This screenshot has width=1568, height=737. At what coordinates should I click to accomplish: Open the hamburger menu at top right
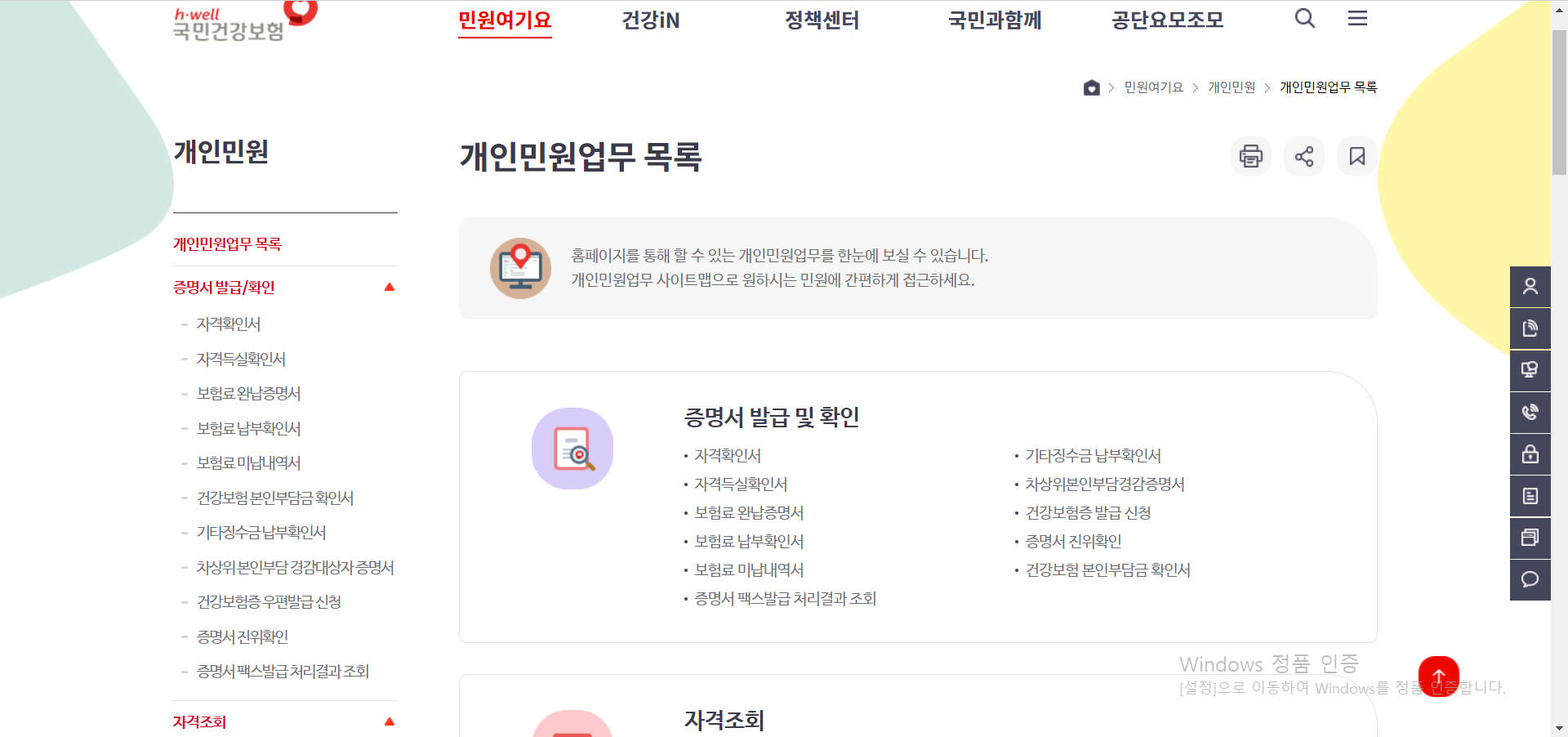click(1357, 18)
